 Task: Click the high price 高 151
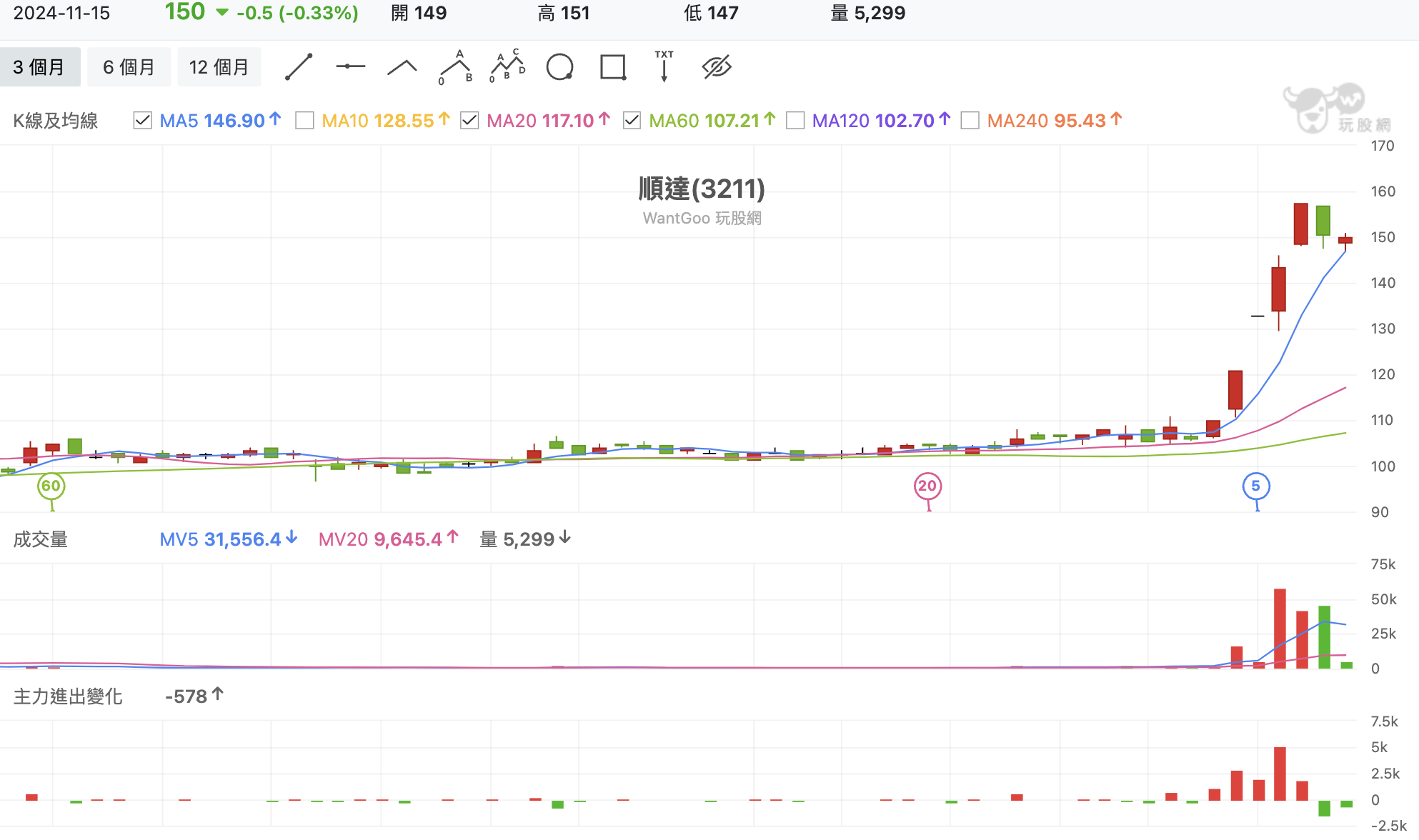pyautogui.click(x=564, y=13)
